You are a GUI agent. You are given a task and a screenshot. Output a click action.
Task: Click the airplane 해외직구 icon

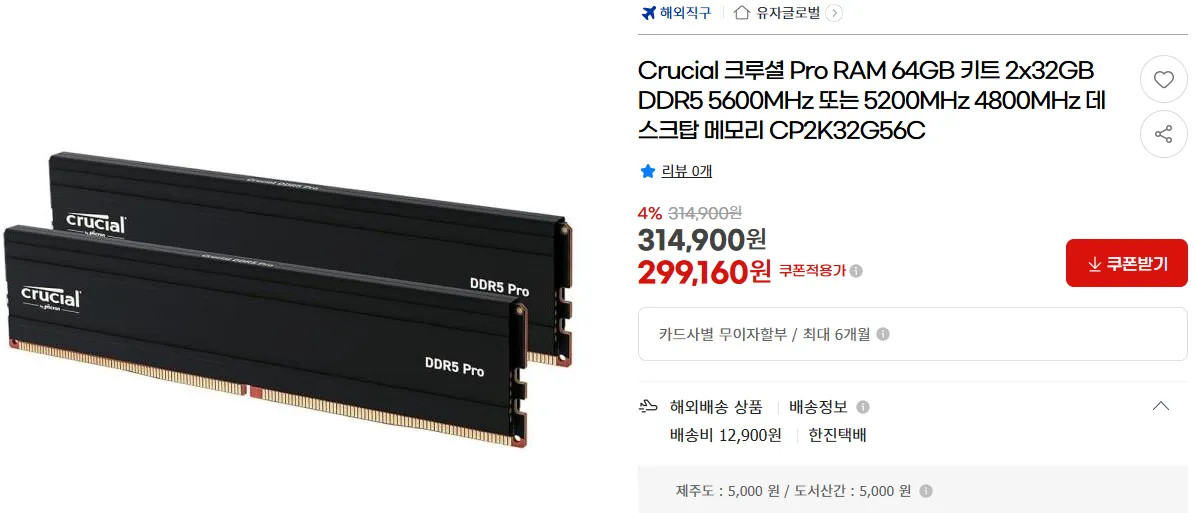tap(648, 13)
